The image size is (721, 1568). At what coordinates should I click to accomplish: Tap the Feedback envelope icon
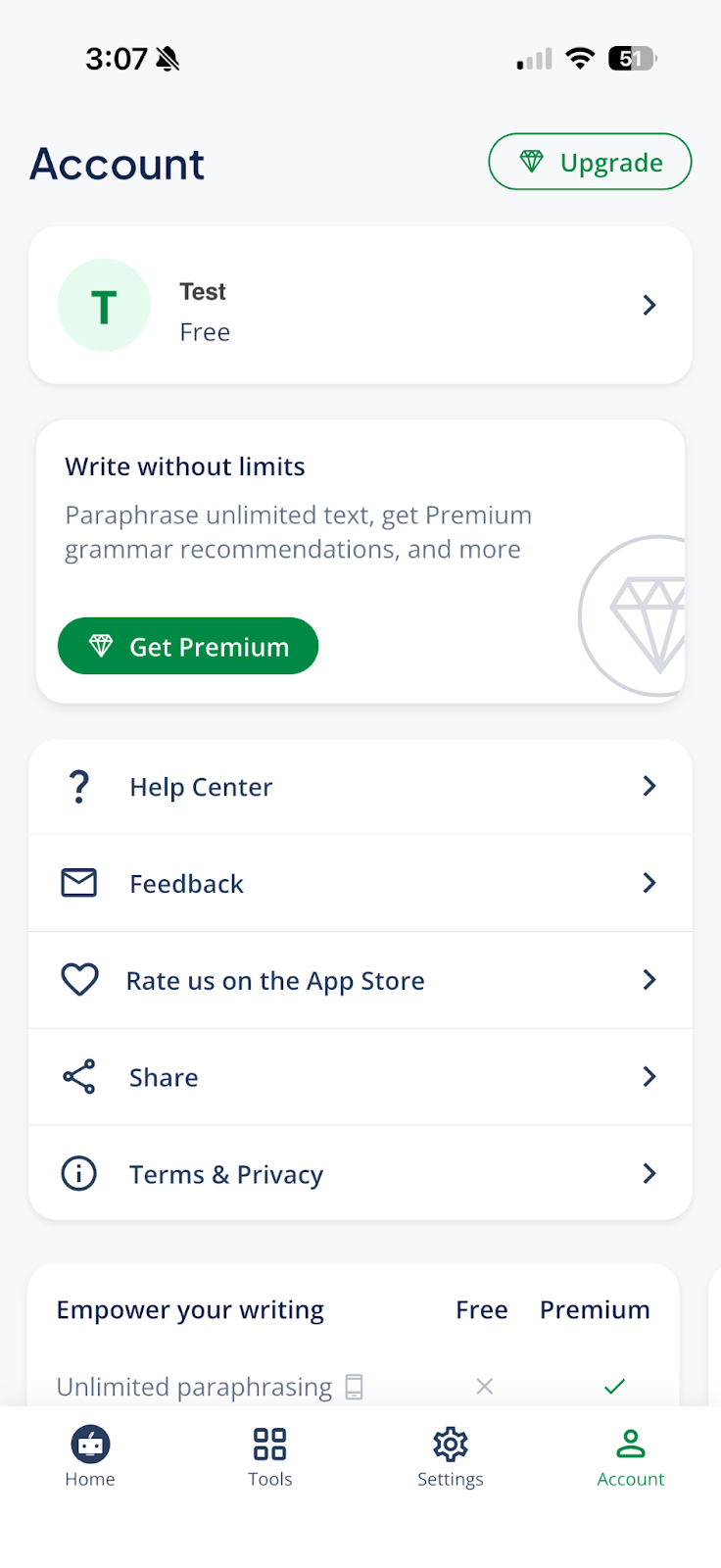tap(79, 883)
